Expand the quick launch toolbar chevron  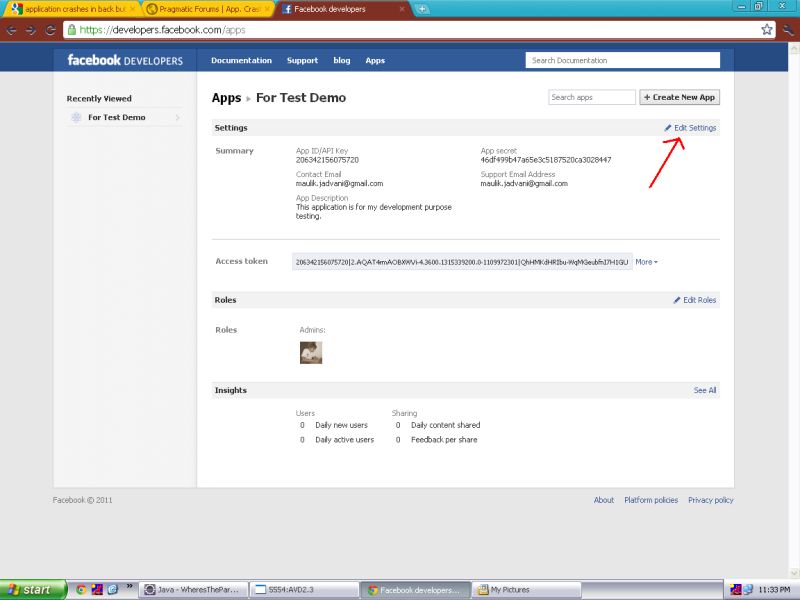pos(129,586)
